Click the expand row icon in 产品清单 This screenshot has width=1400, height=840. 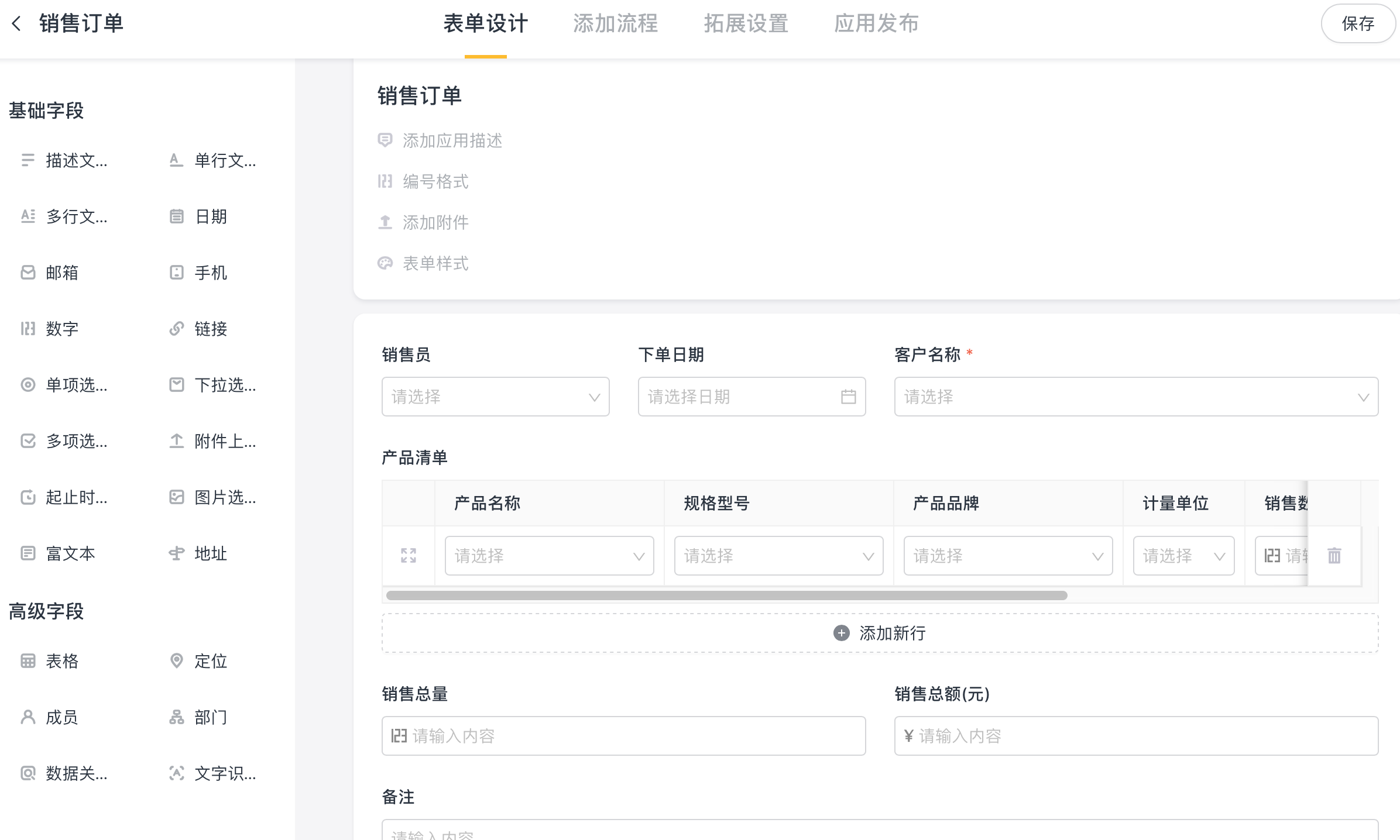click(x=409, y=555)
